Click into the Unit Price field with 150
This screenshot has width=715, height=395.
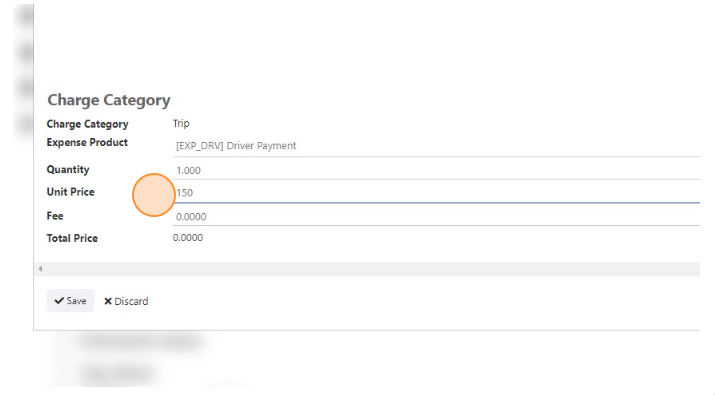(436, 192)
